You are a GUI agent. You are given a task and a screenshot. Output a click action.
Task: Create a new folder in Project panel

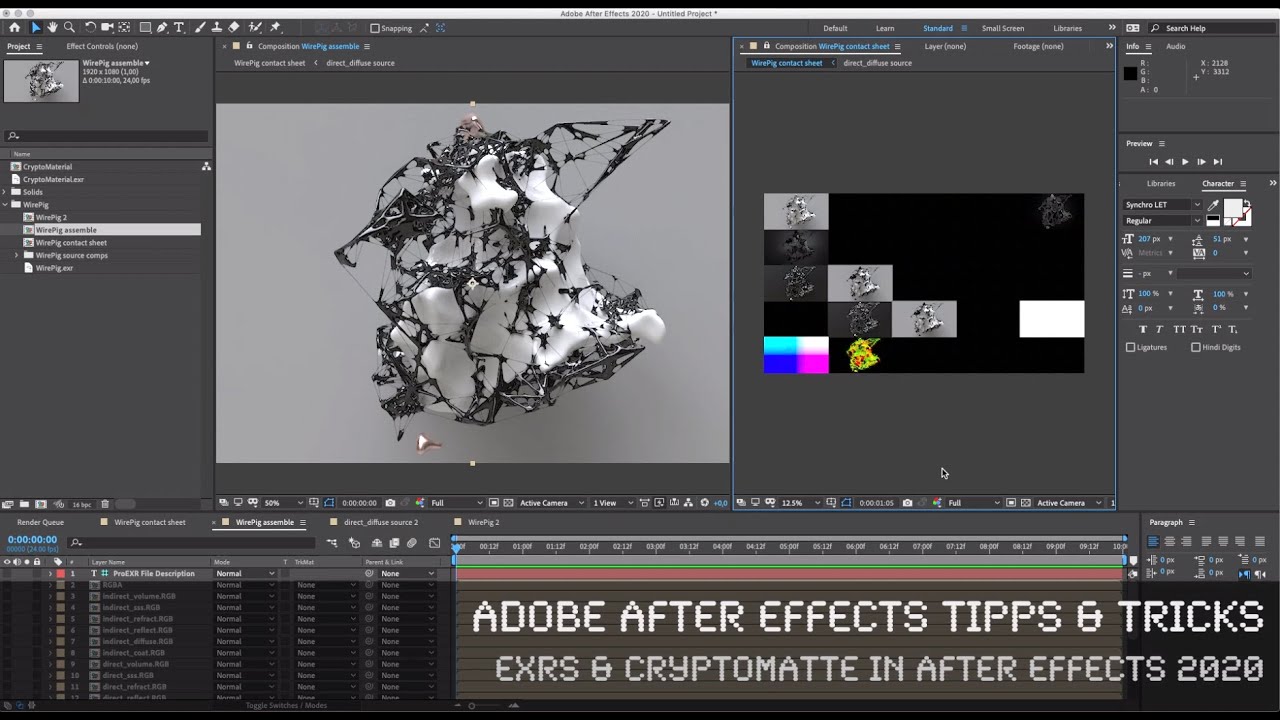tap(25, 504)
